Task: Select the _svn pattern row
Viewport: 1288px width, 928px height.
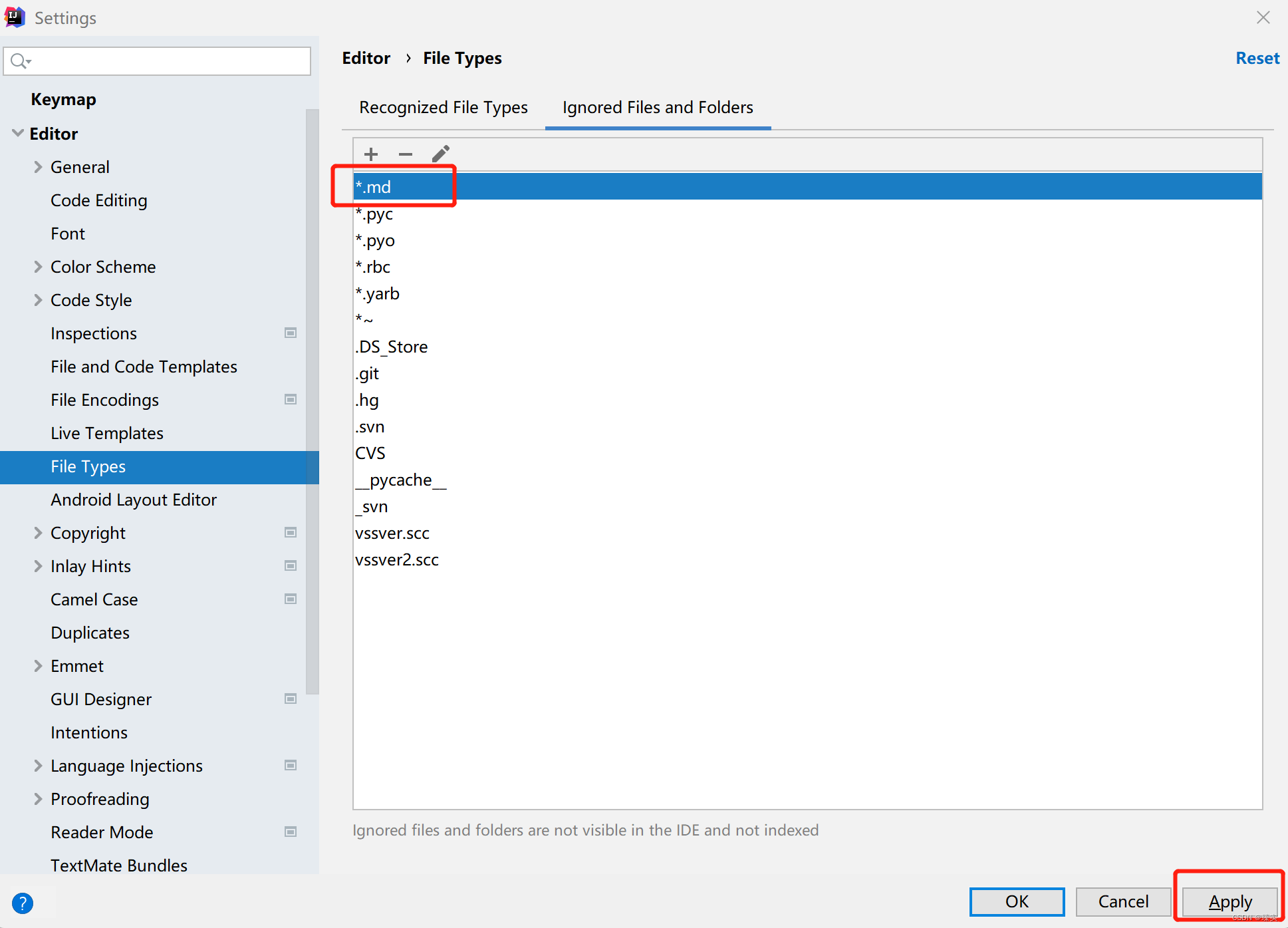Action: (x=807, y=506)
